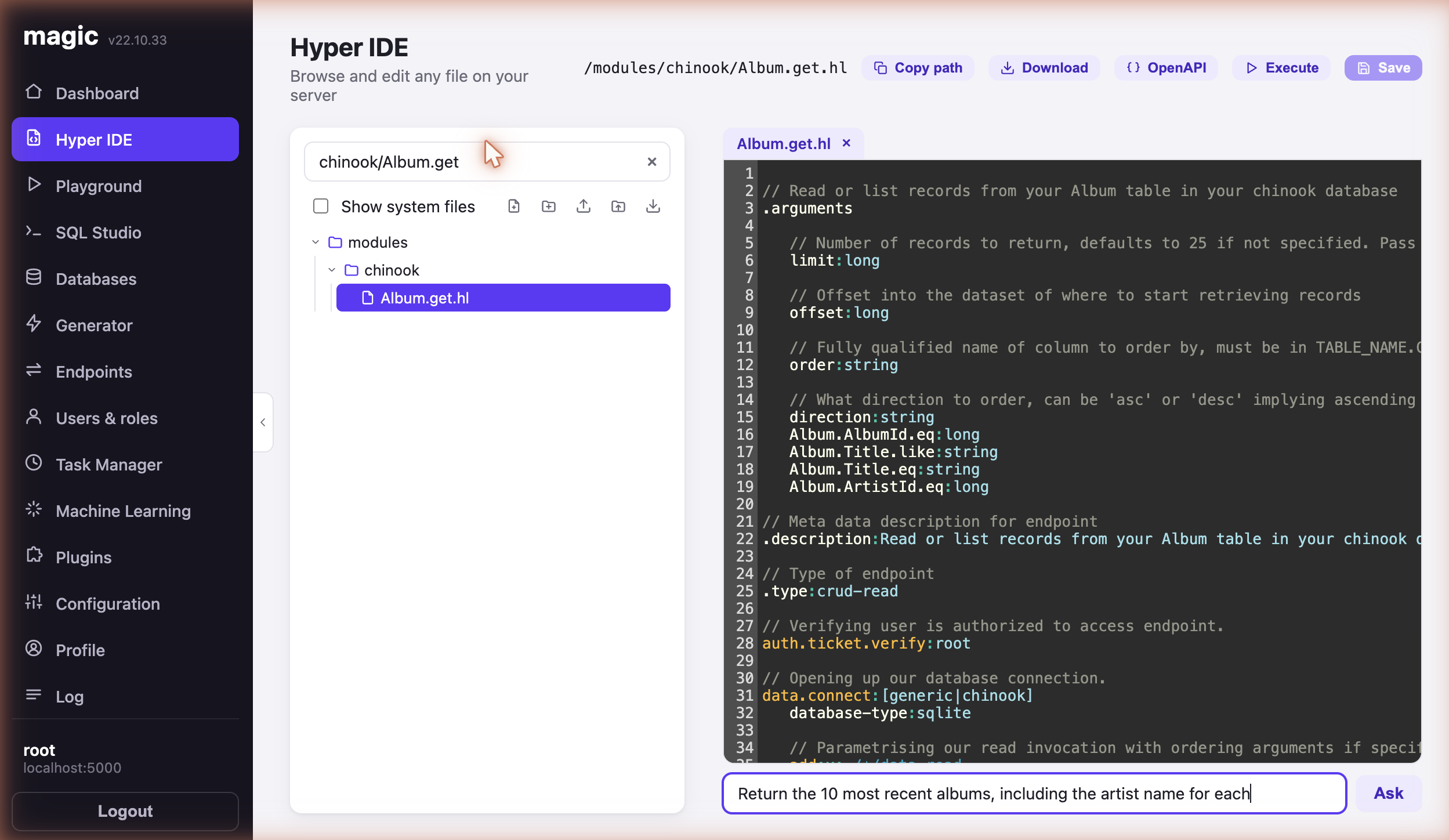The image size is (1449, 840).
Task: Click the Plugins puzzle icon
Action: 34,556
